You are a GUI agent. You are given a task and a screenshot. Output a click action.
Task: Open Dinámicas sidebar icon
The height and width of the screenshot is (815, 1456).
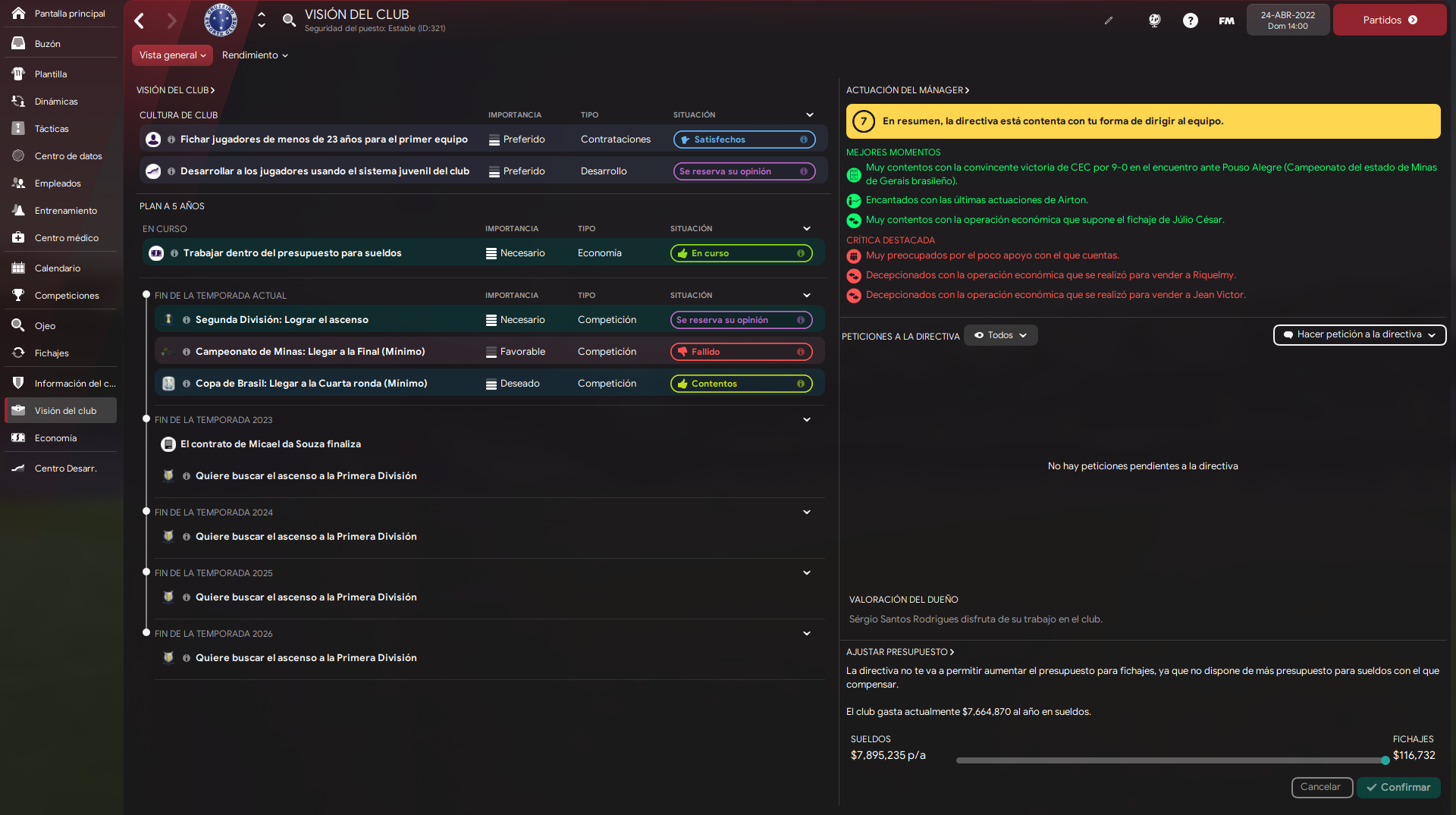point(18,101)
